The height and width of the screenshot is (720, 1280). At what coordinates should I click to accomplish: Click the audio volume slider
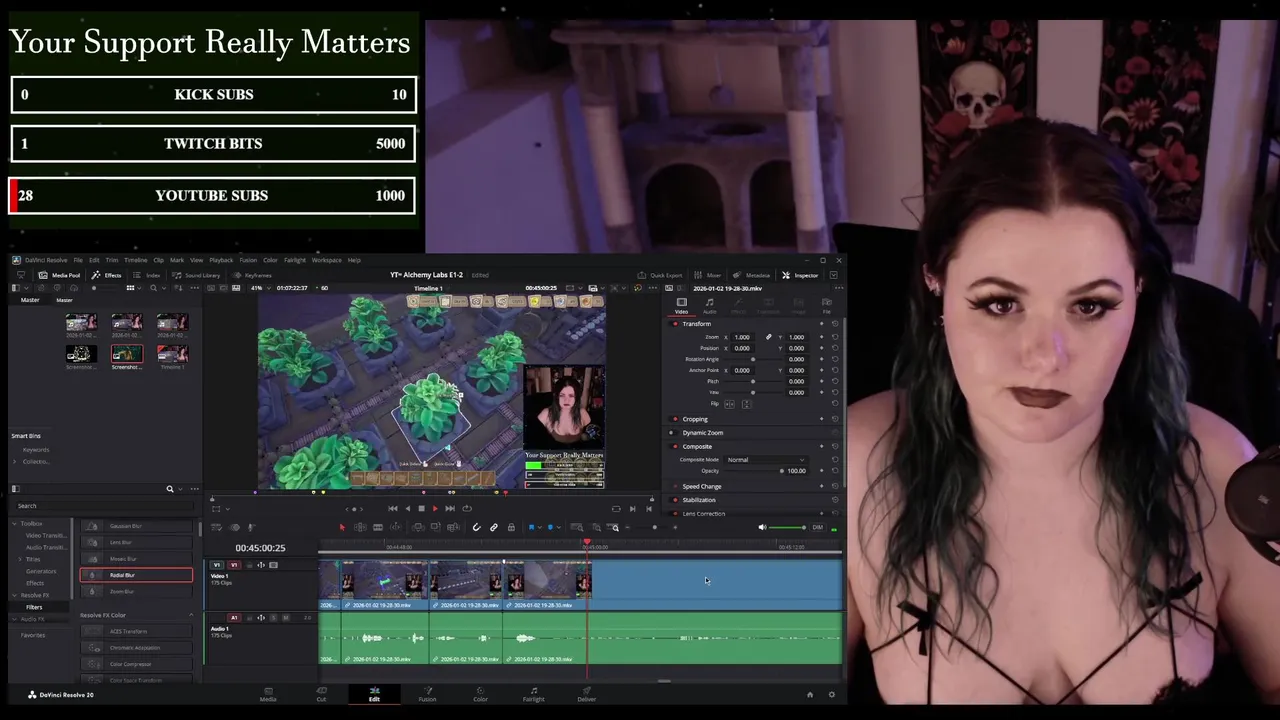787,527
